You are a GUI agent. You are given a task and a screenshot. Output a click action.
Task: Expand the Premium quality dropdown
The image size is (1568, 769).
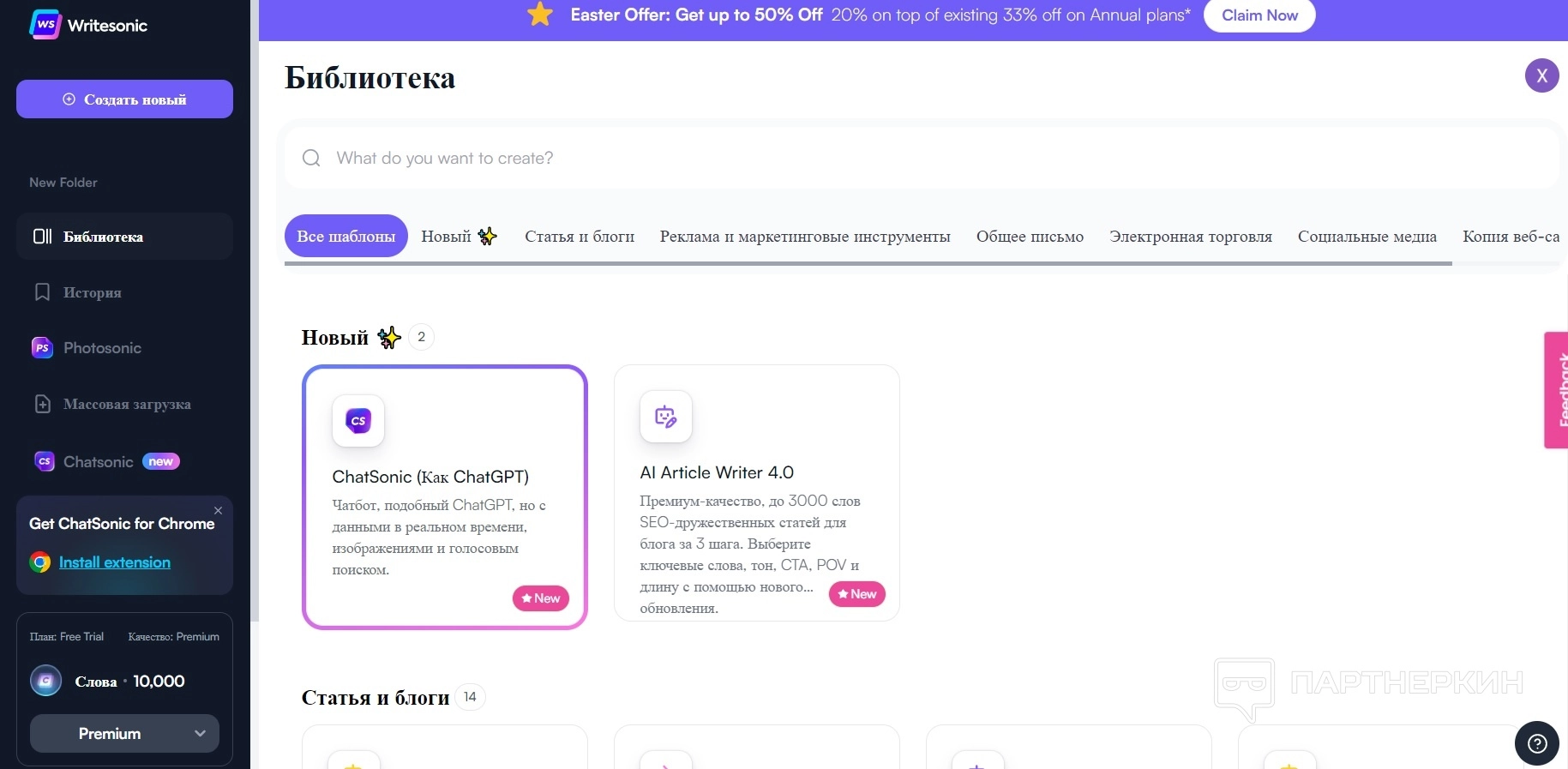(x=124, y=734)
